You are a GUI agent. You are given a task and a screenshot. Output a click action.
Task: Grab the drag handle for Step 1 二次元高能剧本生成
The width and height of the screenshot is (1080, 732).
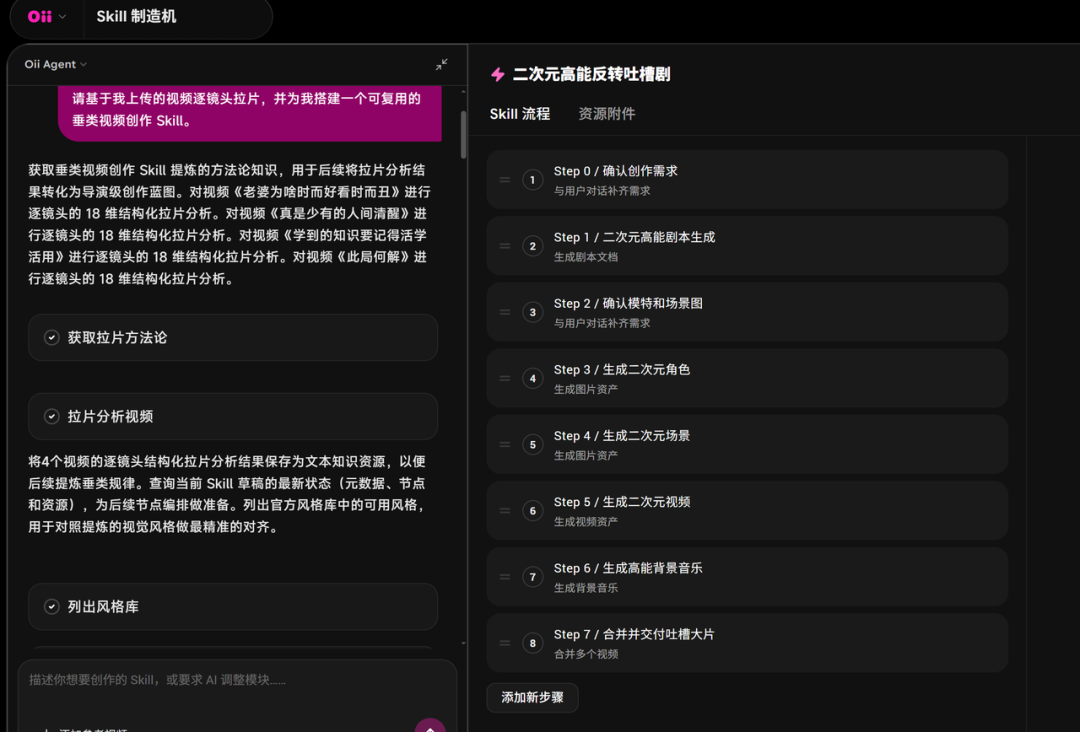[x=505, y=246]
